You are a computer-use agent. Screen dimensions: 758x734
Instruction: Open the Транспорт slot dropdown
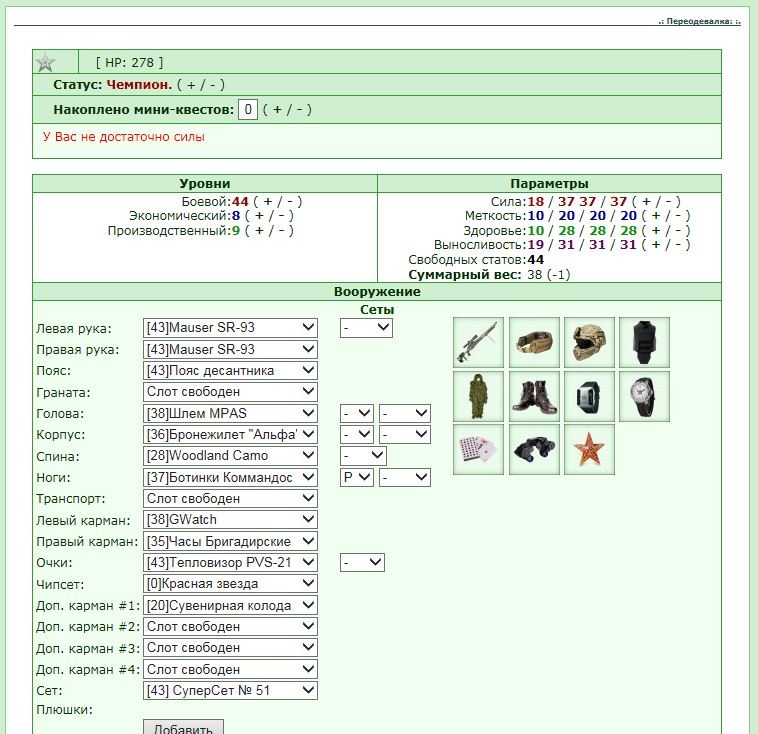tap(230, 499)
